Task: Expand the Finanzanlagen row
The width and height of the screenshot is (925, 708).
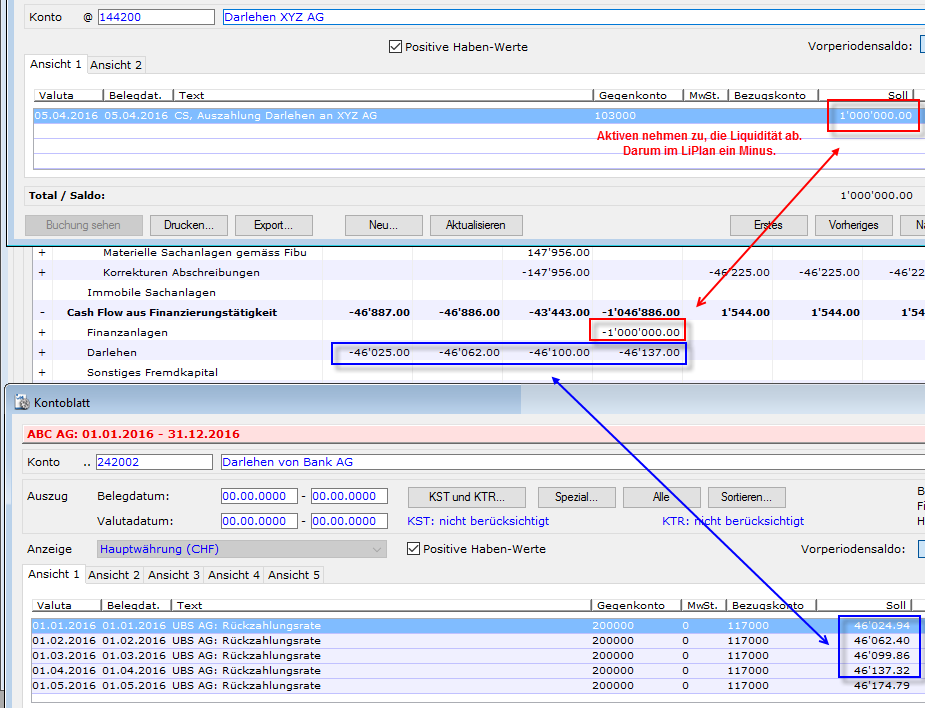Action: click(x=42, y=332)
